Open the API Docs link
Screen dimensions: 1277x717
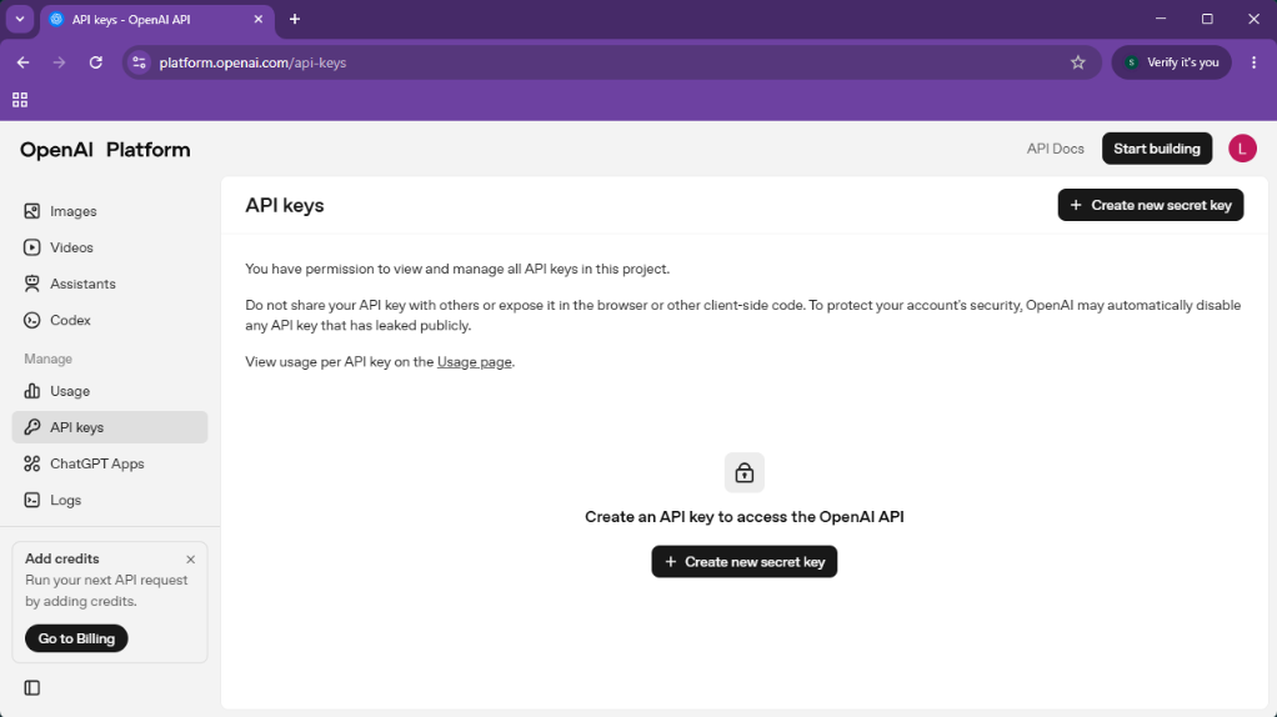1055,149
